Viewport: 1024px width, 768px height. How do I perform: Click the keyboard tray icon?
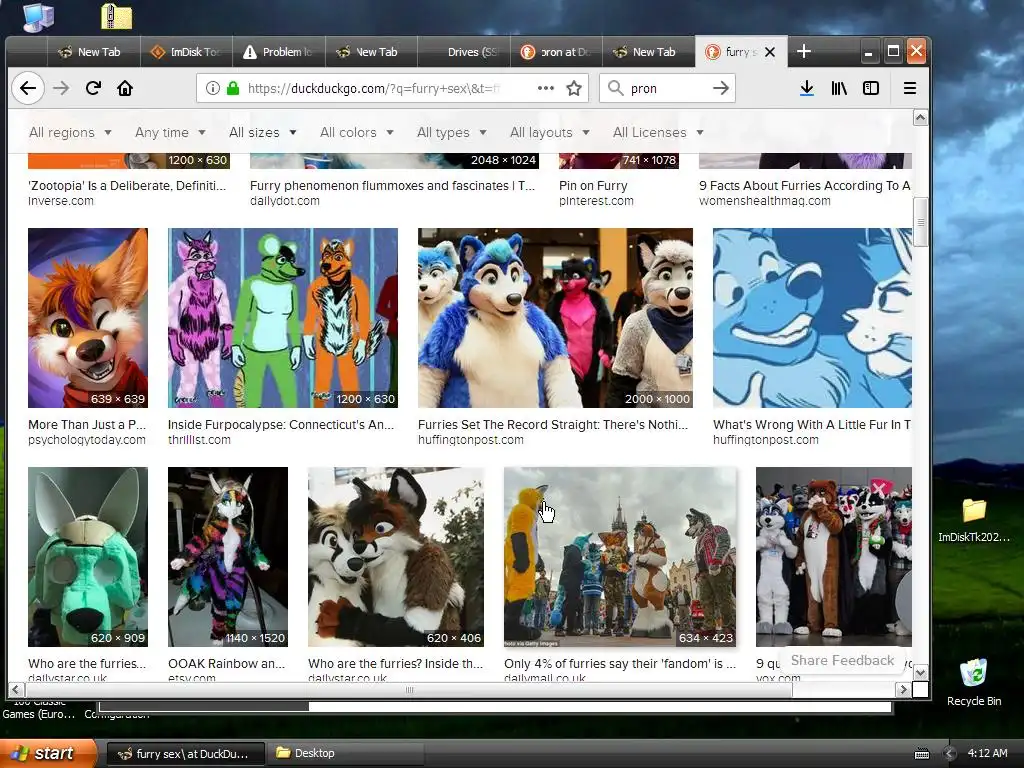[921, 754]
